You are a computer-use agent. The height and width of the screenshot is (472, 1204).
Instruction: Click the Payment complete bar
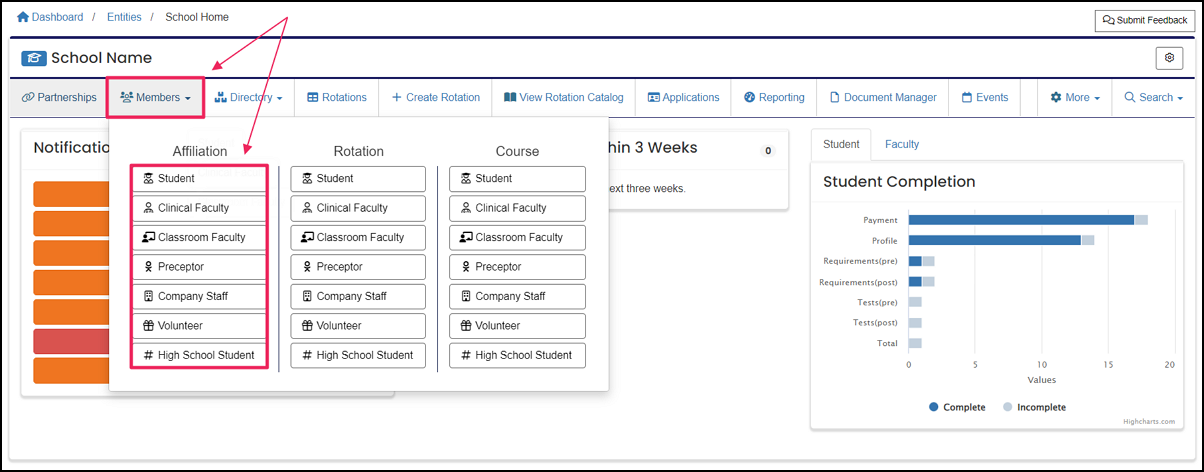(x=1021, y=220)
